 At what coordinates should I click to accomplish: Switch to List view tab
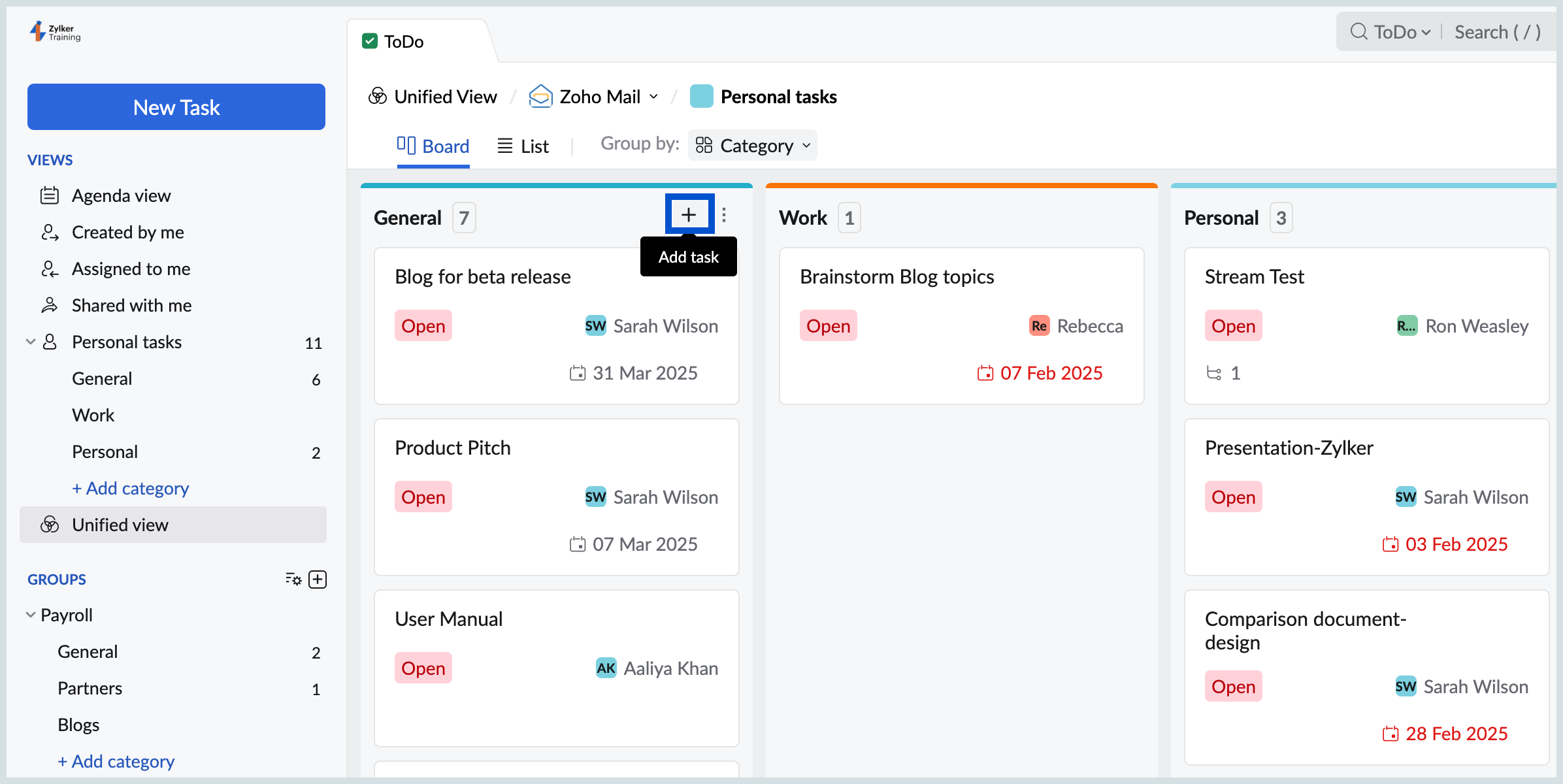pyautogui.click(x=523, y=146)
